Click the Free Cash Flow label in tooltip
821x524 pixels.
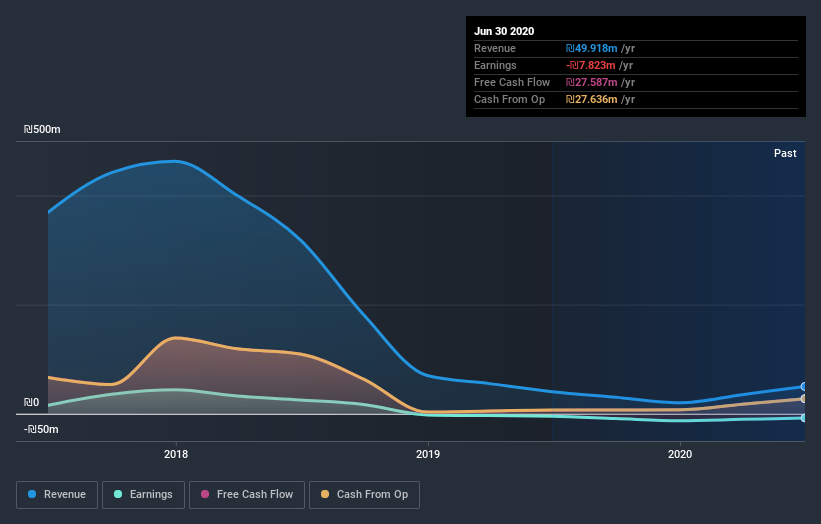[512, 82]
